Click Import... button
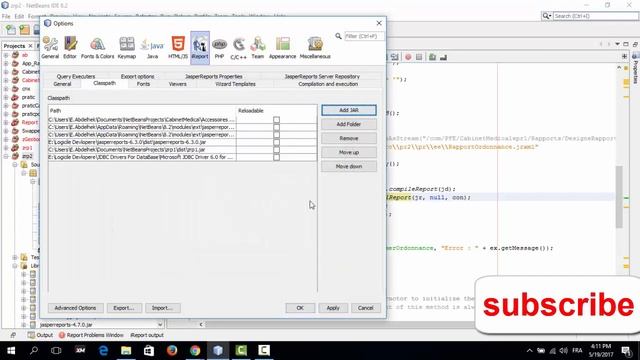The width and height of the screenshot is (640, 360). pos(162,308)
